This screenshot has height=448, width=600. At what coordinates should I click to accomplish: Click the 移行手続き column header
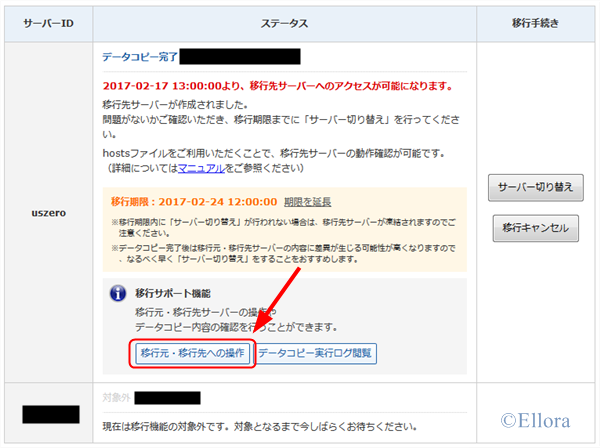pos(535,24)
